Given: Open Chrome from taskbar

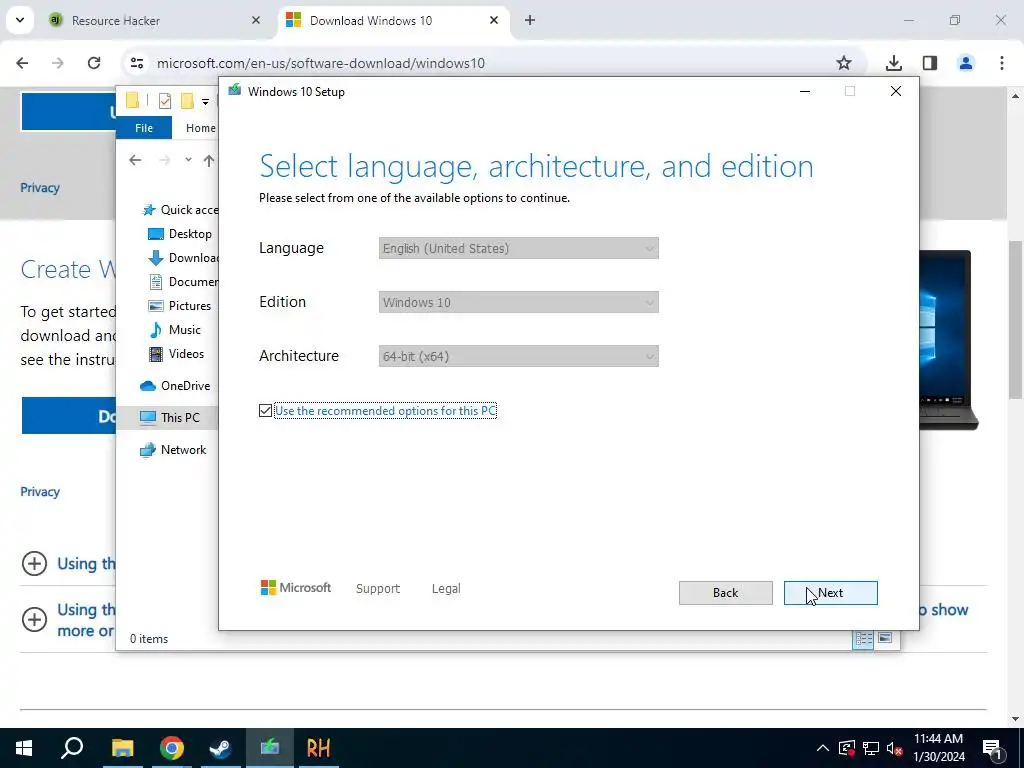Looking at the screenshot, I should point(171,748).
